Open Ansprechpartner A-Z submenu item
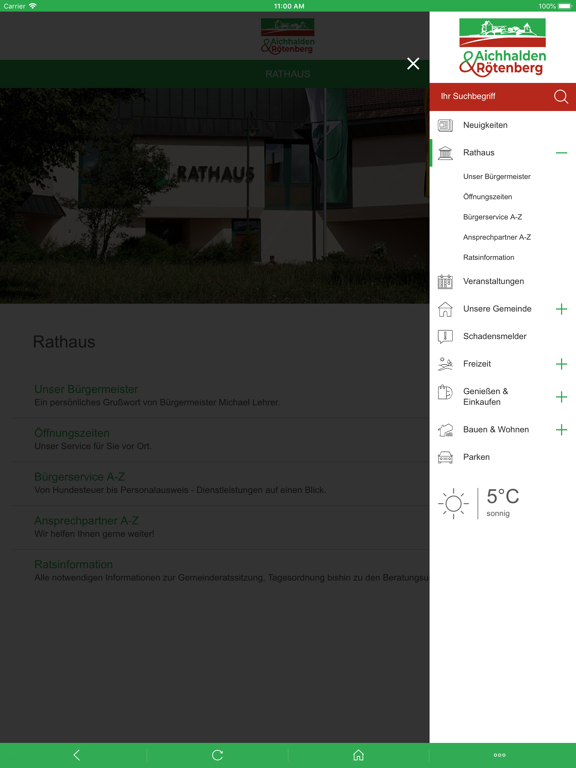Viewport: 576px width, 768px height. pos(497,237)
